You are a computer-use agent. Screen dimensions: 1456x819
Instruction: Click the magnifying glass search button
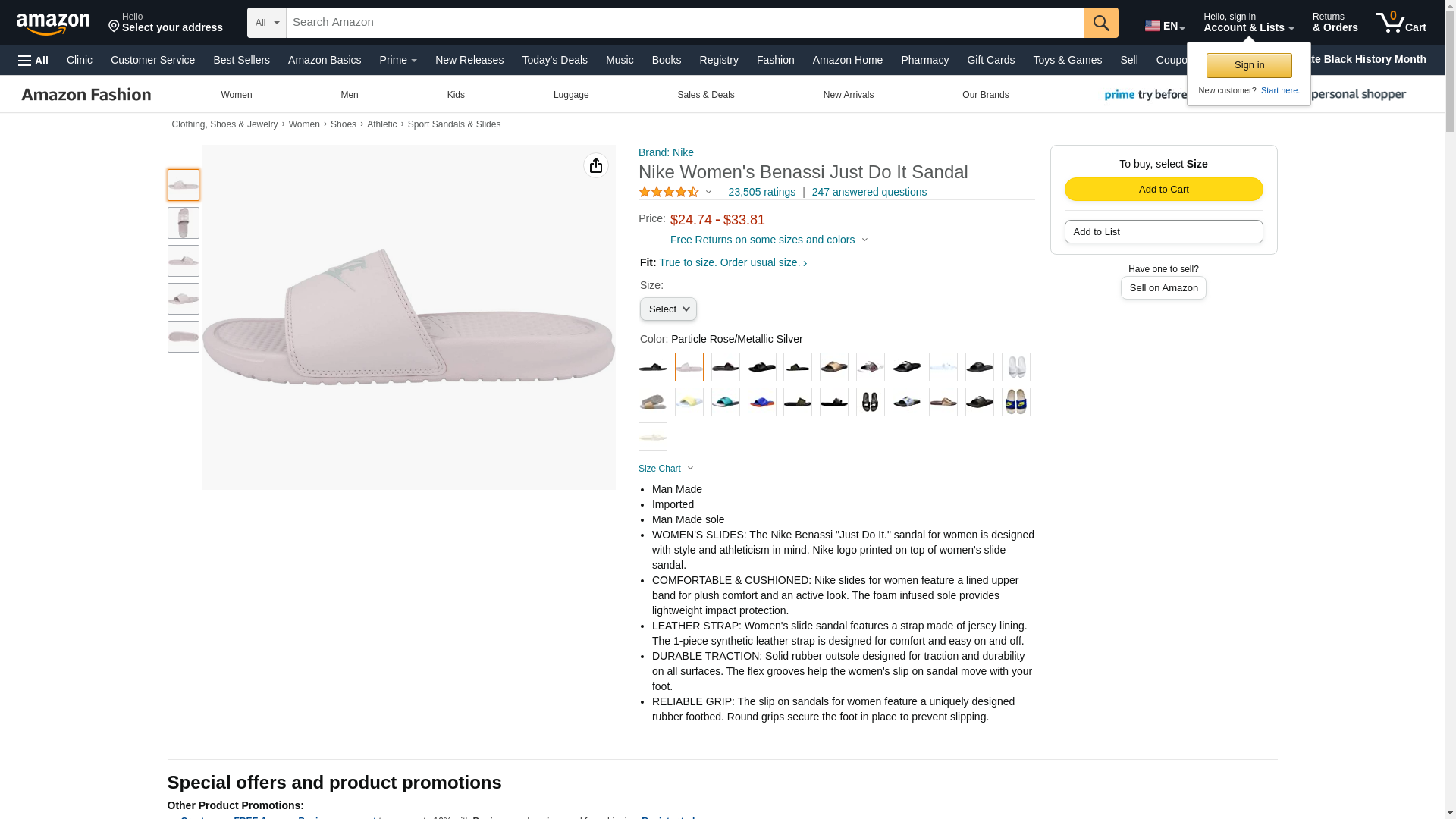(1100, 23)
